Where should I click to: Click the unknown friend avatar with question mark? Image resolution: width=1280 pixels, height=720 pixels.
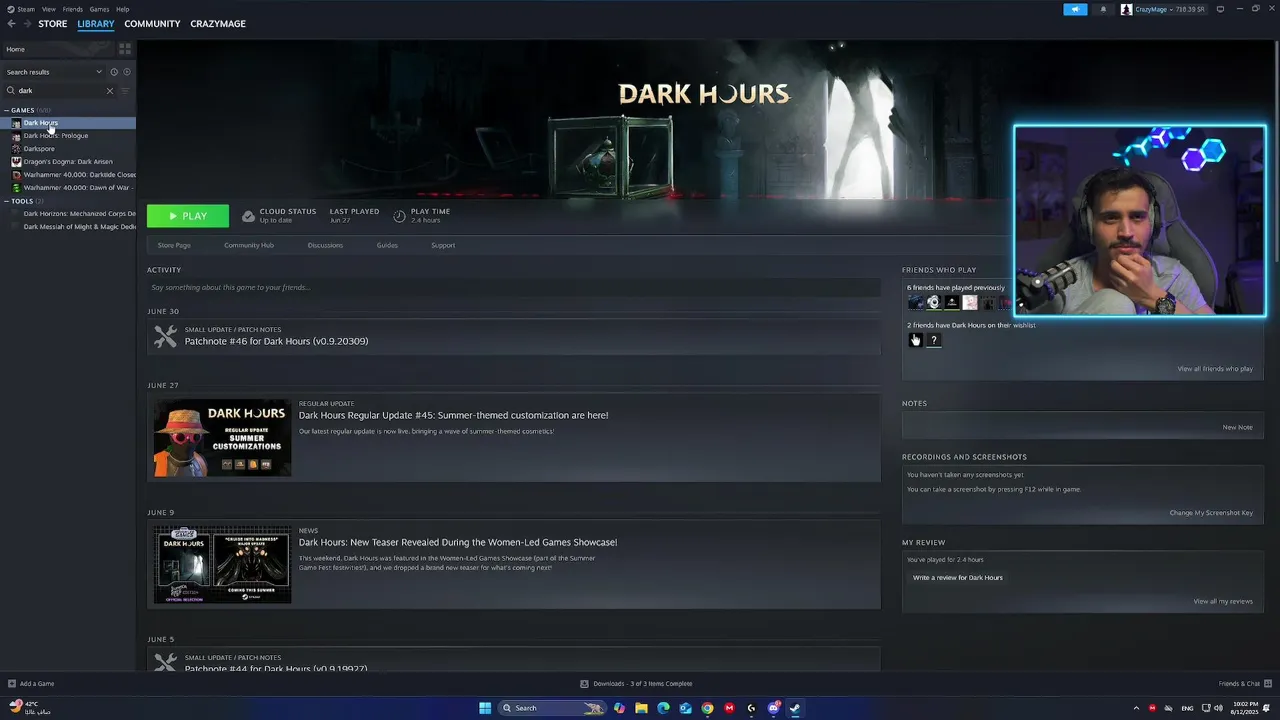point(934,340)
